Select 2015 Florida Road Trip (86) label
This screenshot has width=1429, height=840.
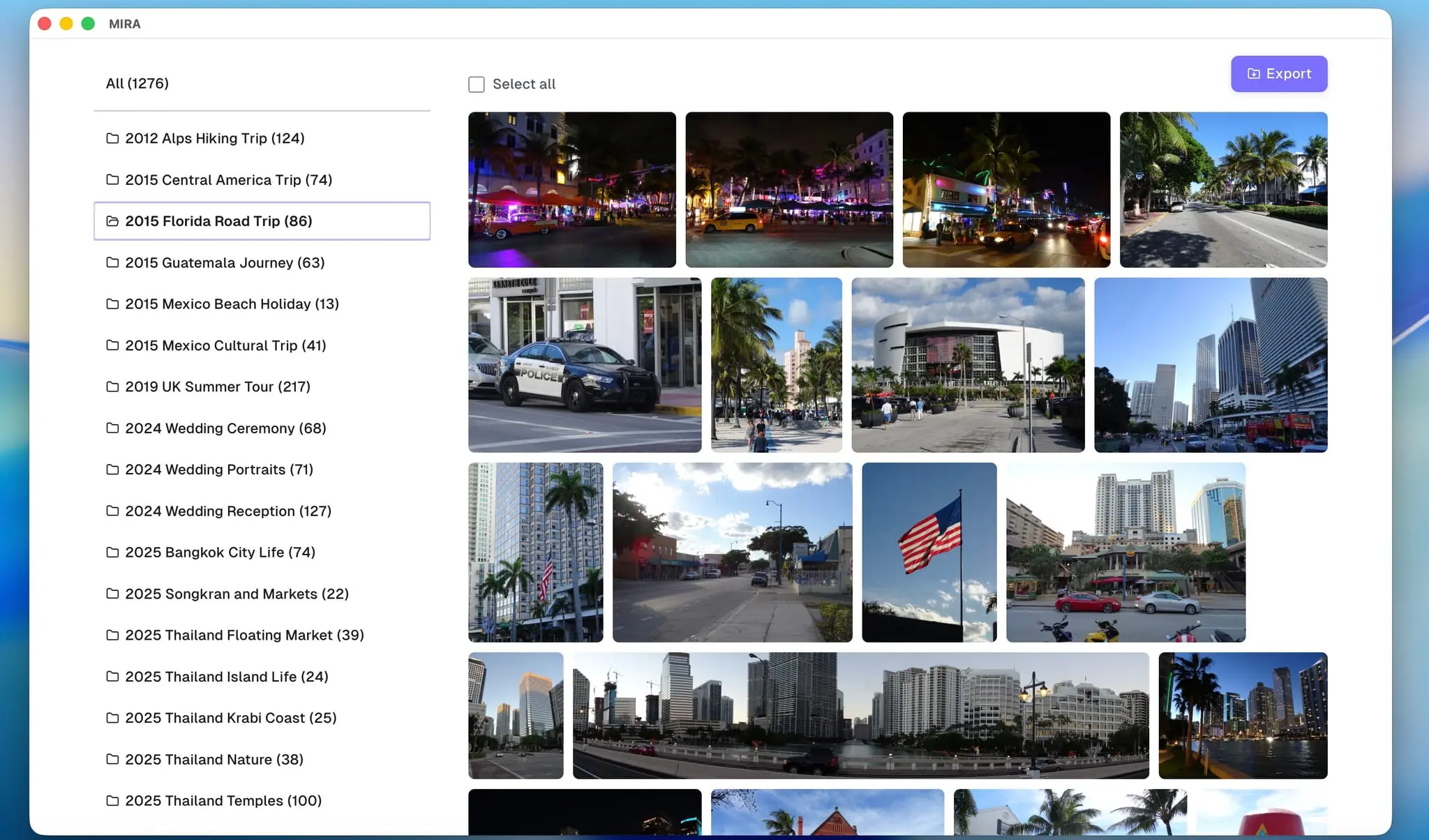tap(218, 221)
